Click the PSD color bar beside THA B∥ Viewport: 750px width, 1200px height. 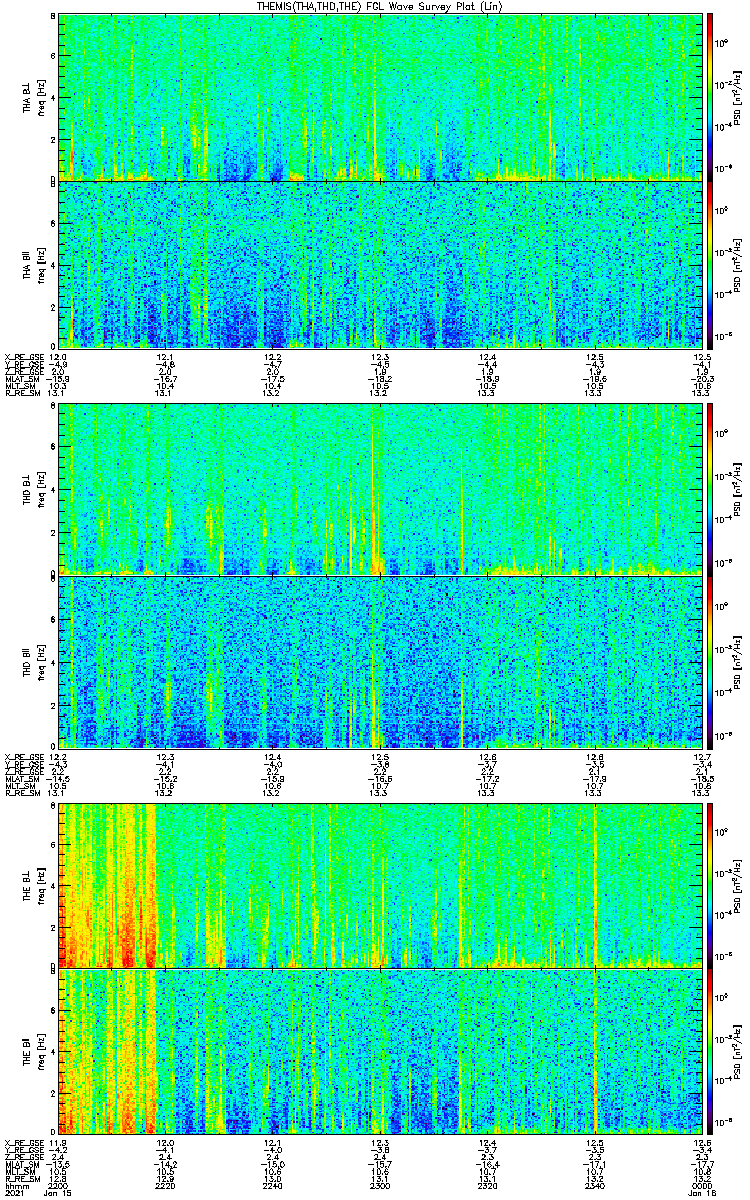tap(710, 265)
